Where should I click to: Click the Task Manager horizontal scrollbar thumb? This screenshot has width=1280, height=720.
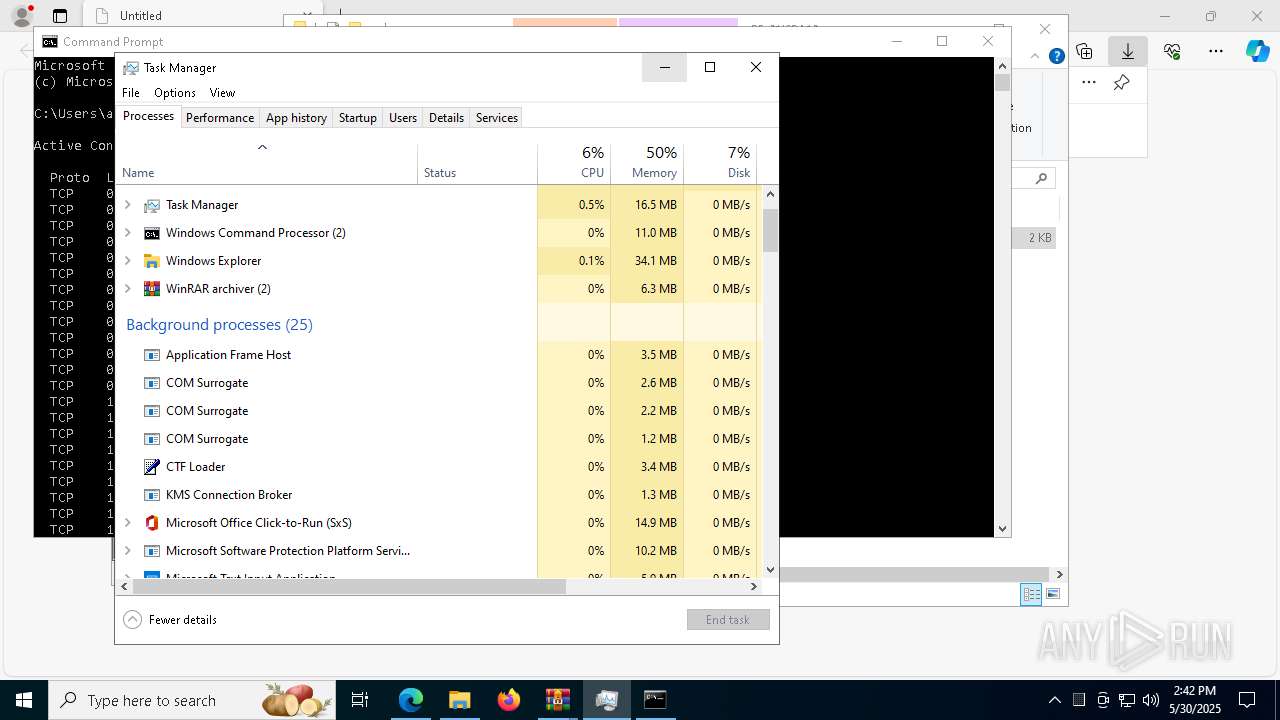pyautogui.click(x=349, y=586)
